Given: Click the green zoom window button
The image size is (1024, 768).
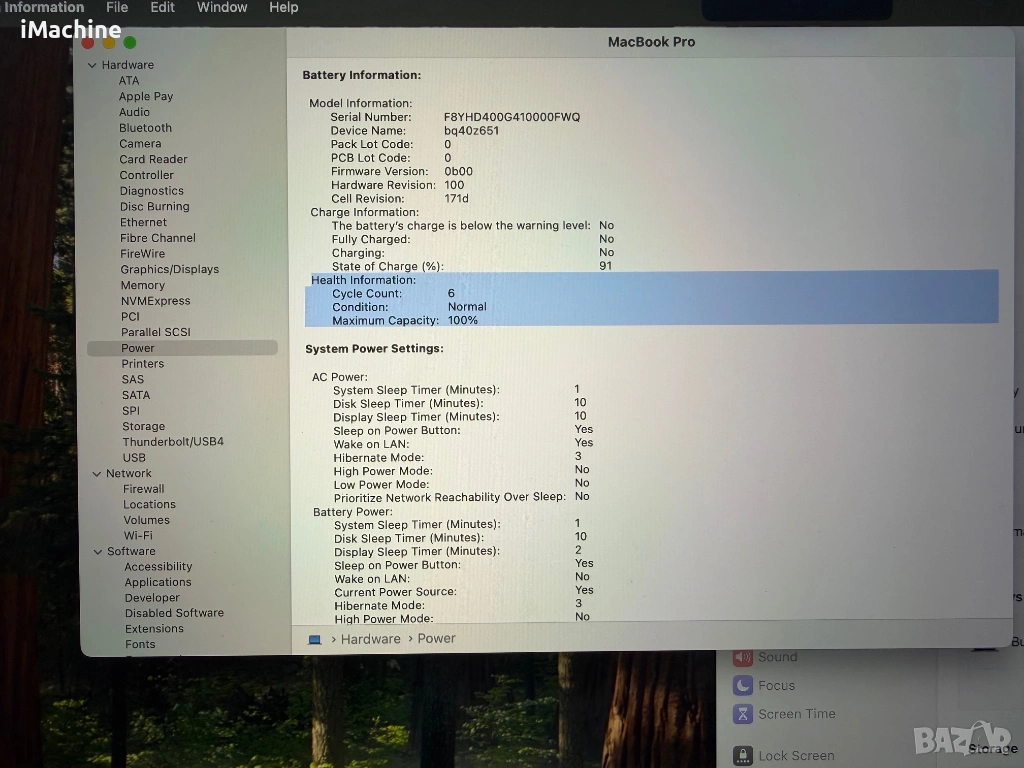Looking at the screenshot, I should point(130,42).
